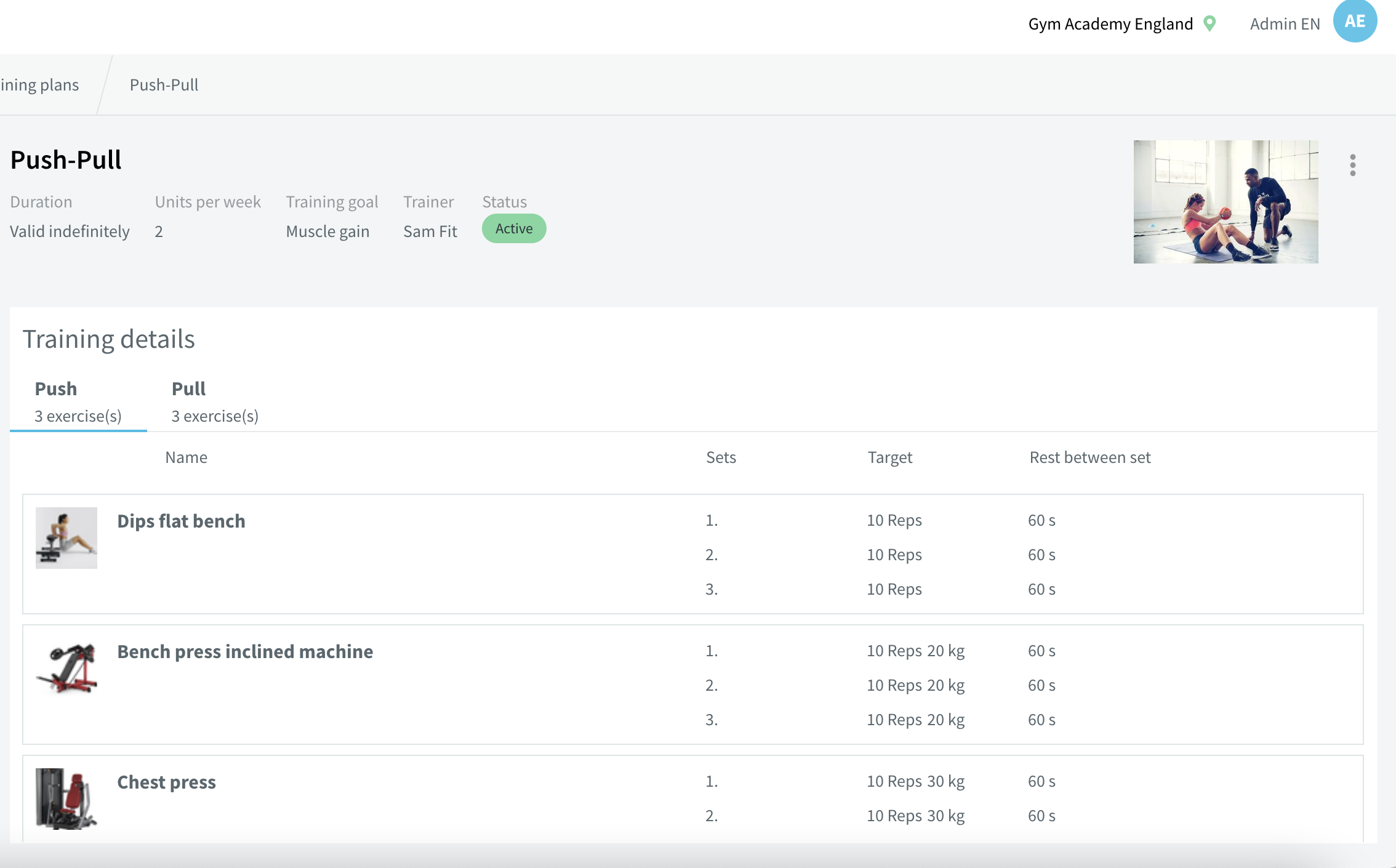Open the Gym Academy England location selector

[1110, 23]
